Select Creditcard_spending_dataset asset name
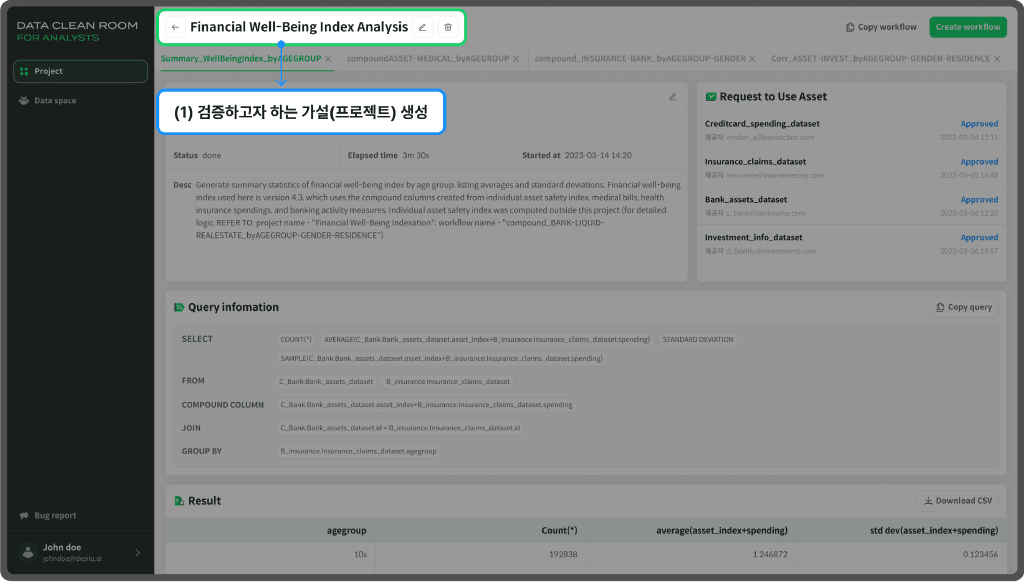Screen dimensions: 1024x582 pyautogui.click(x=762, y=124)
